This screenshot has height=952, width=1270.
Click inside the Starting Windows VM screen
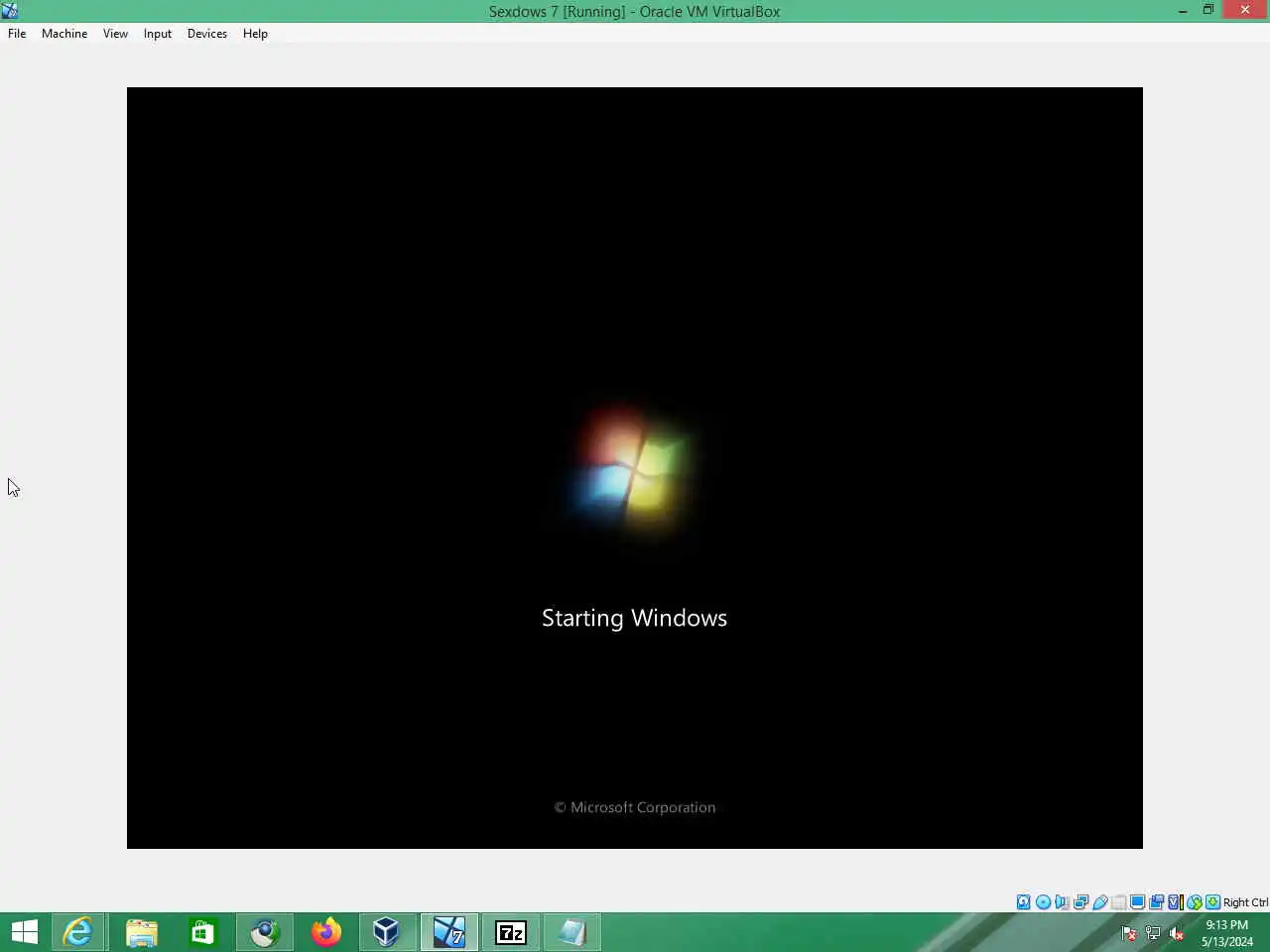(x=635, y=467)
